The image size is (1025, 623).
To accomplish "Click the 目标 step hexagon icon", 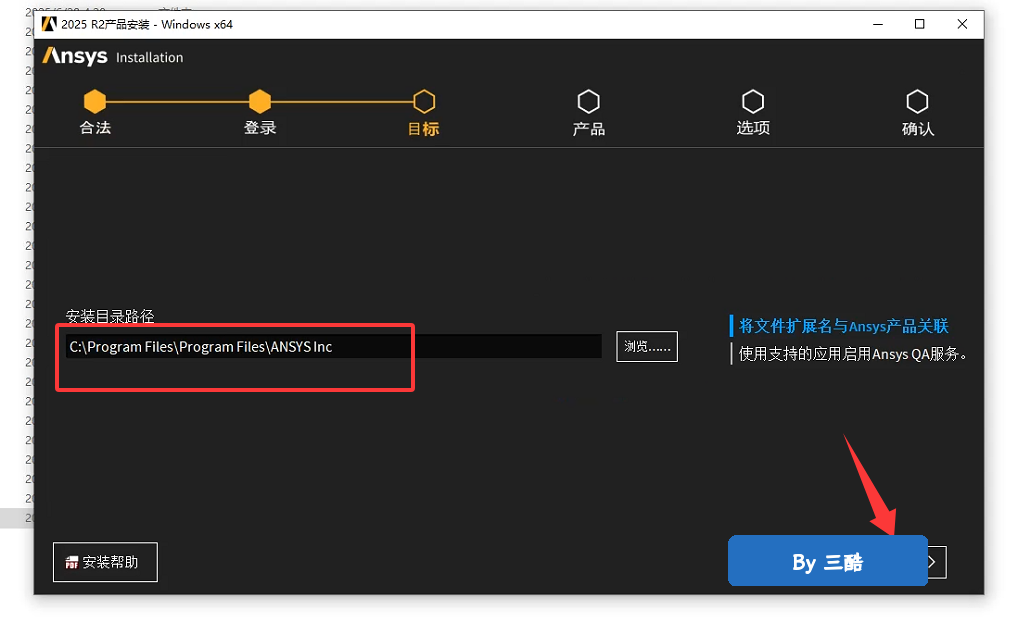I will pyautogui.click(x=424, y=101).
